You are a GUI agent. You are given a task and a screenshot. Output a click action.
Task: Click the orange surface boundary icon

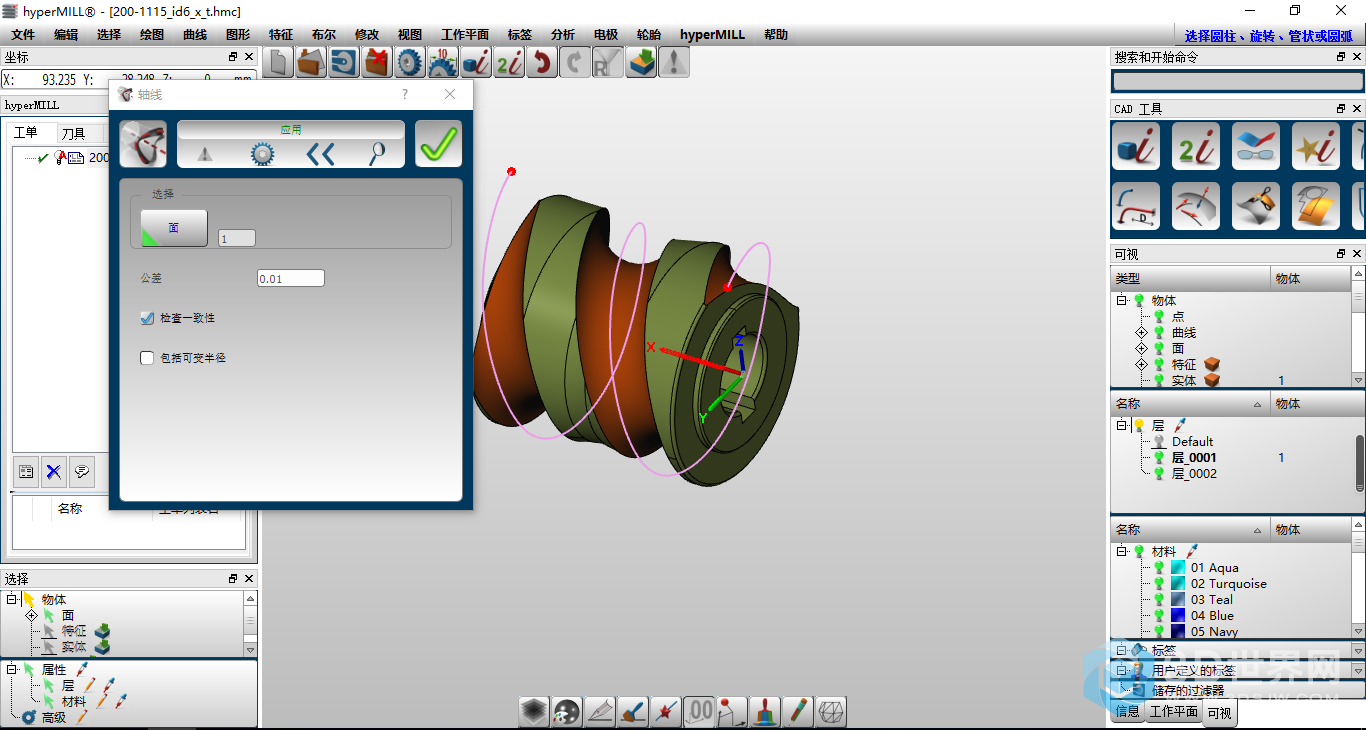point(1316,206)
